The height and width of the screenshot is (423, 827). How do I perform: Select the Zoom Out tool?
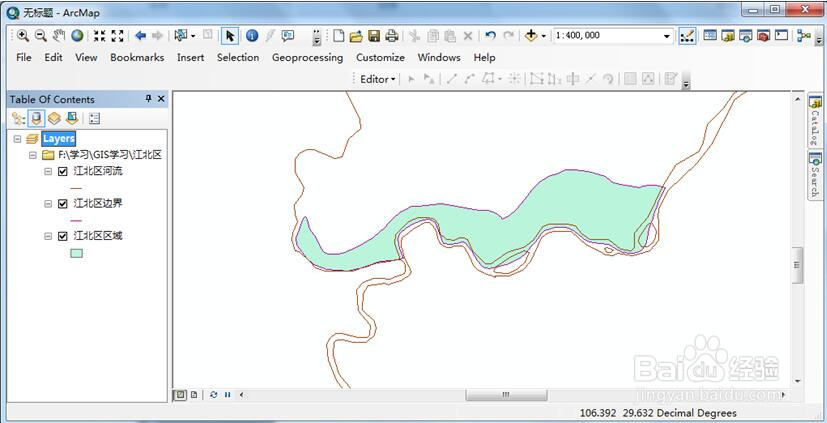coord(41,36)
